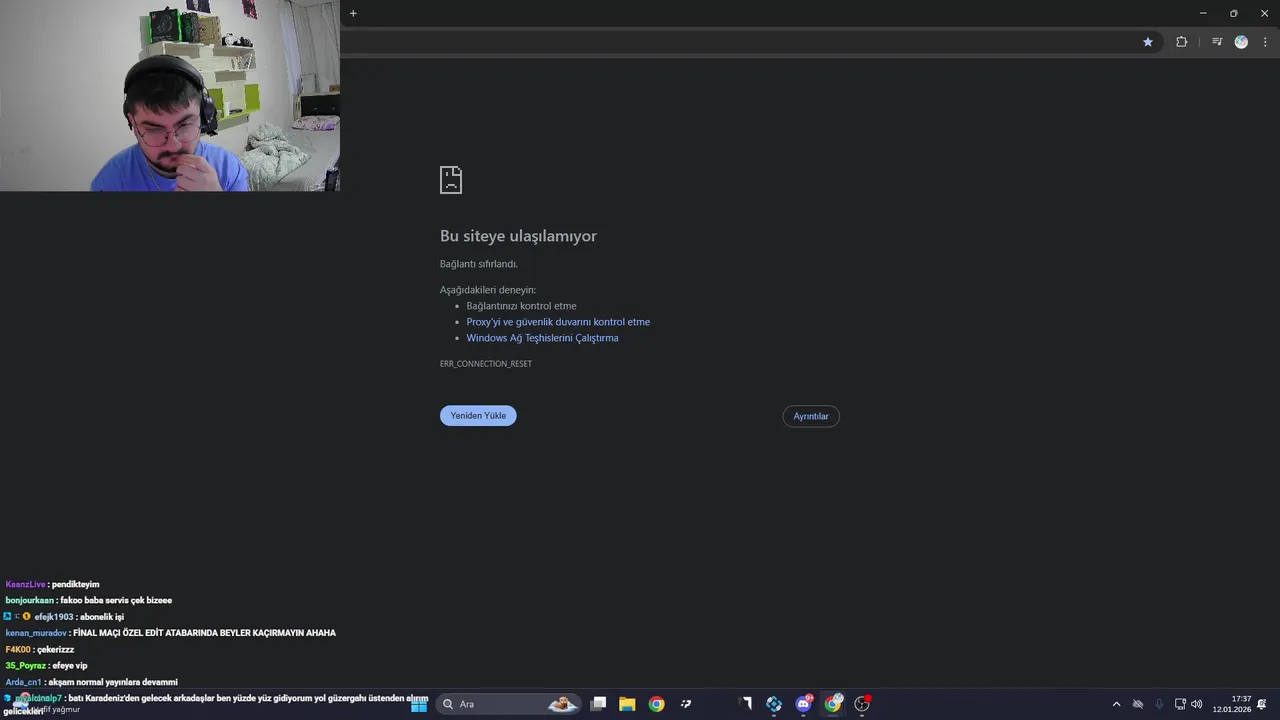This screenshot has height=720, width=1280.
Task: Restore down the Chrome window
Action: pyautogui.click(x=1233, y=13)
